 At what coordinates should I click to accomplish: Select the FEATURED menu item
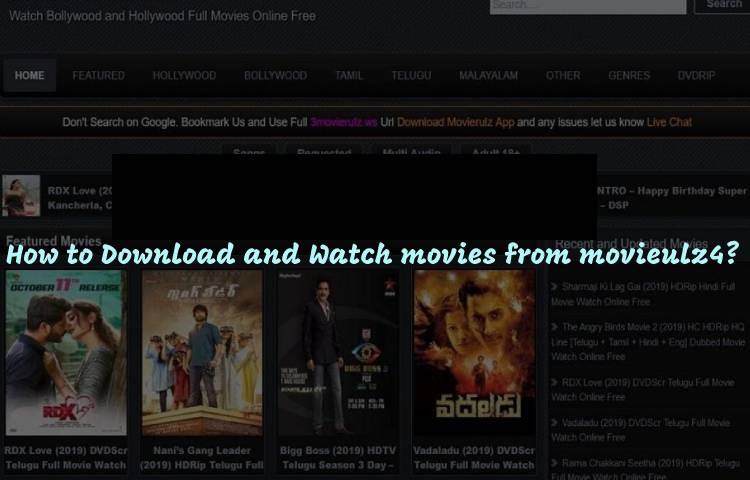(98, 76)
